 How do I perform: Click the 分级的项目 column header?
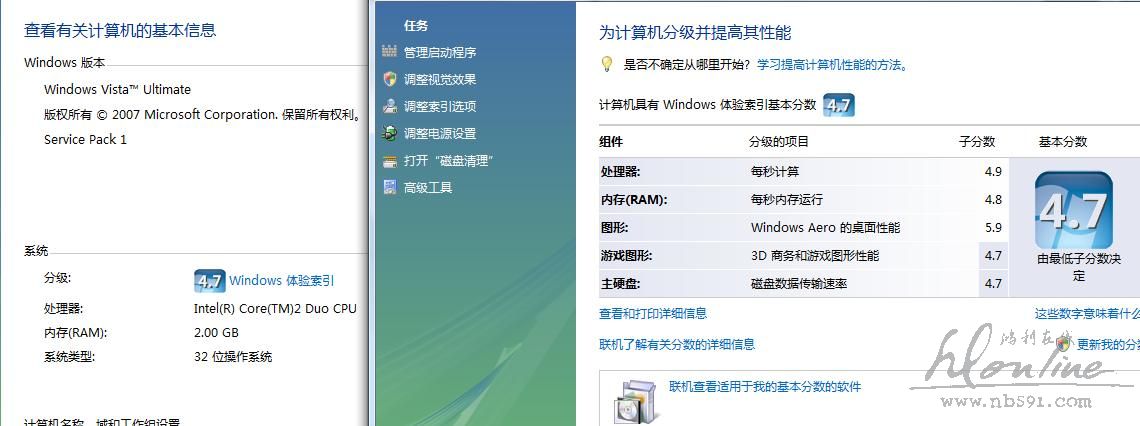tap(779, 142)
